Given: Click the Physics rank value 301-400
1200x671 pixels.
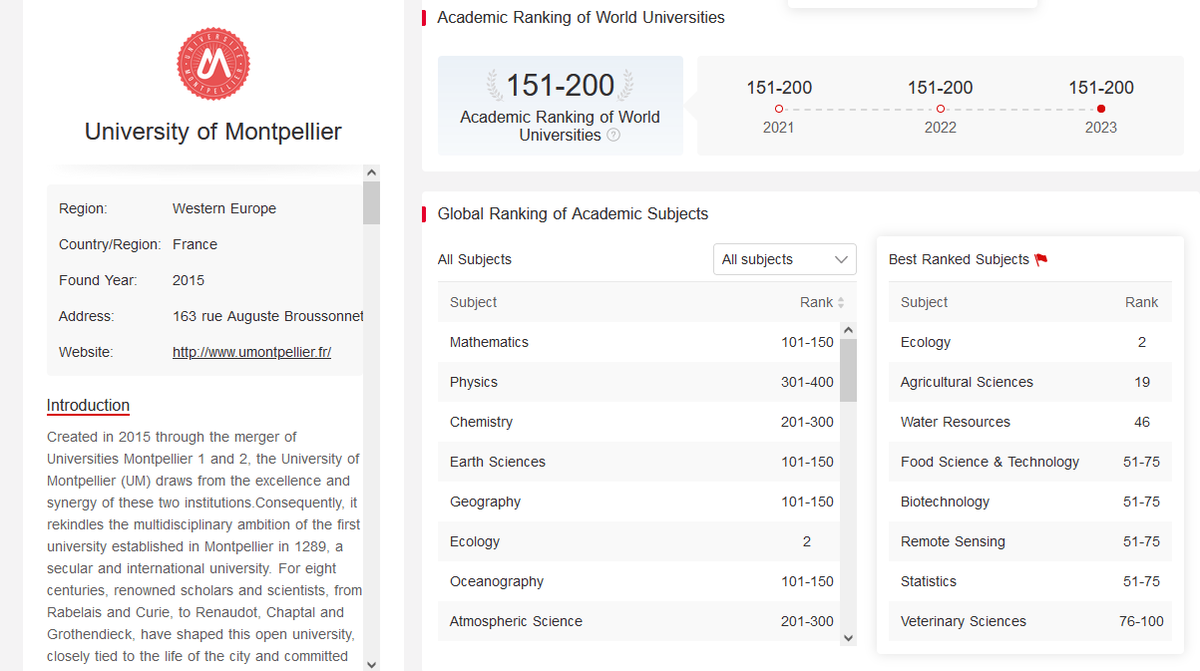Looking at the screenshot, I should tap(807, 382).
